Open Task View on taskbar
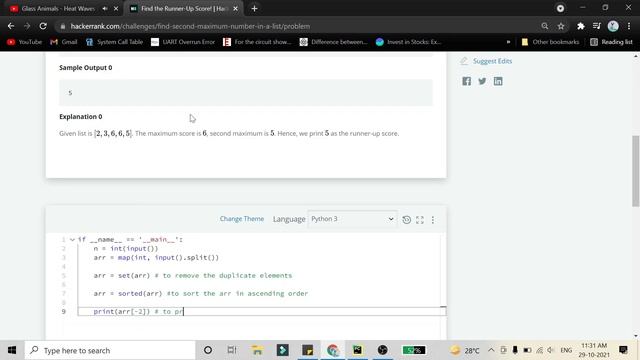Image resolution: width=640 pixels, height=360 pixels. 232,350
